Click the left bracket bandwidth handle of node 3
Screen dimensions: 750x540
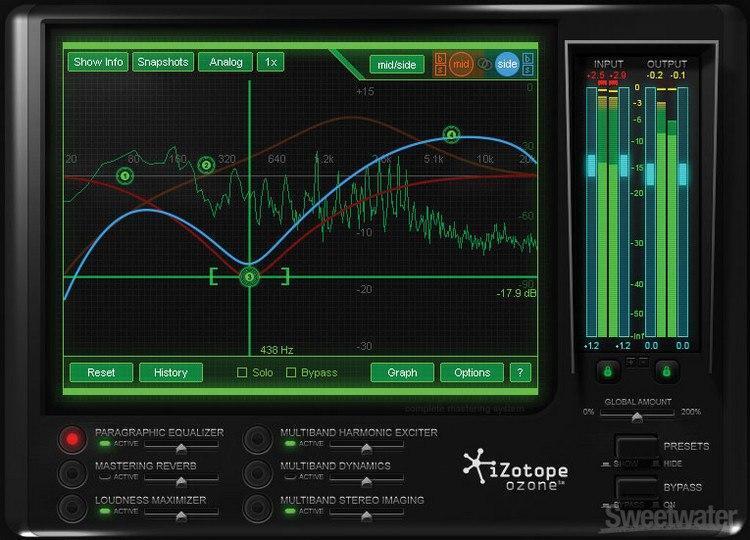tap(213, 276)
